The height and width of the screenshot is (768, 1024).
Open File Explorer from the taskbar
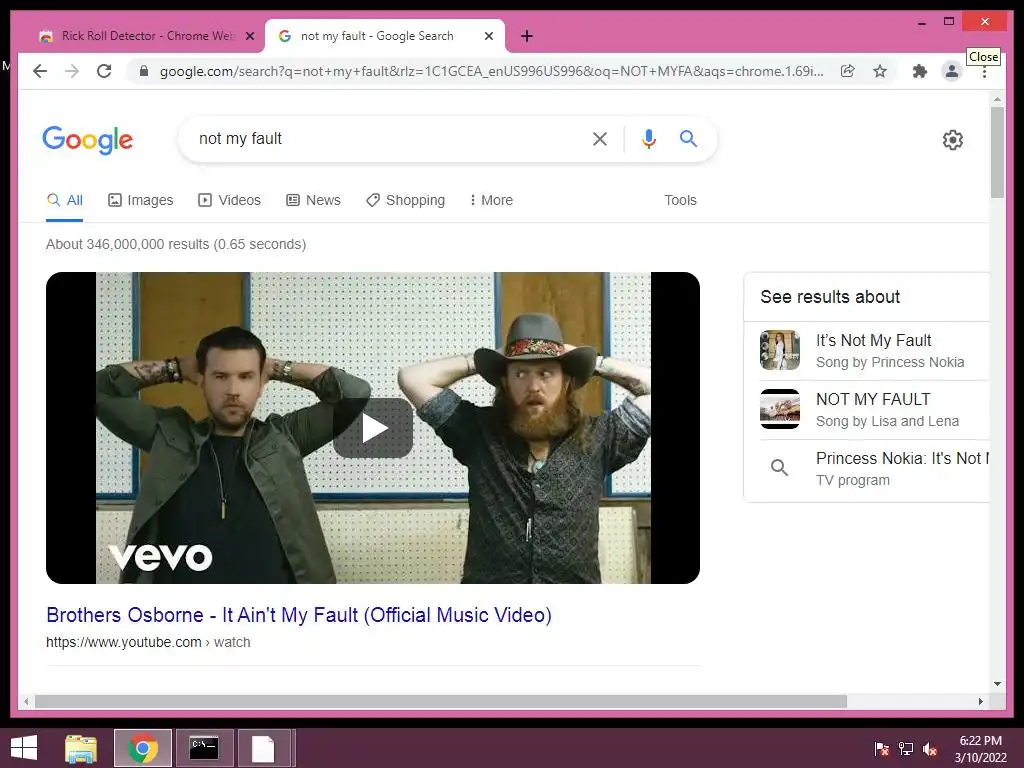click(81, 748)
